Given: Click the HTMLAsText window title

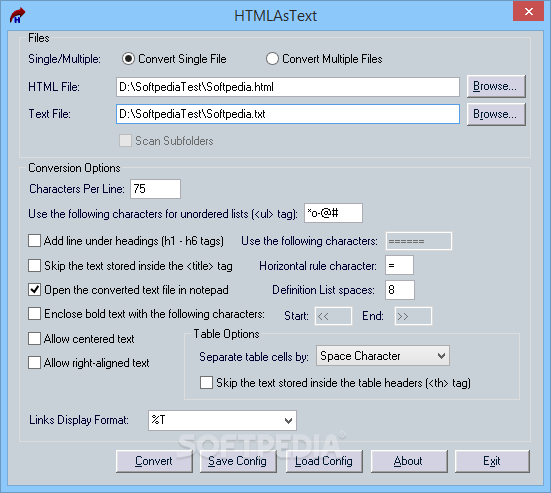Looking at the screenshot, I should point(276,16).
